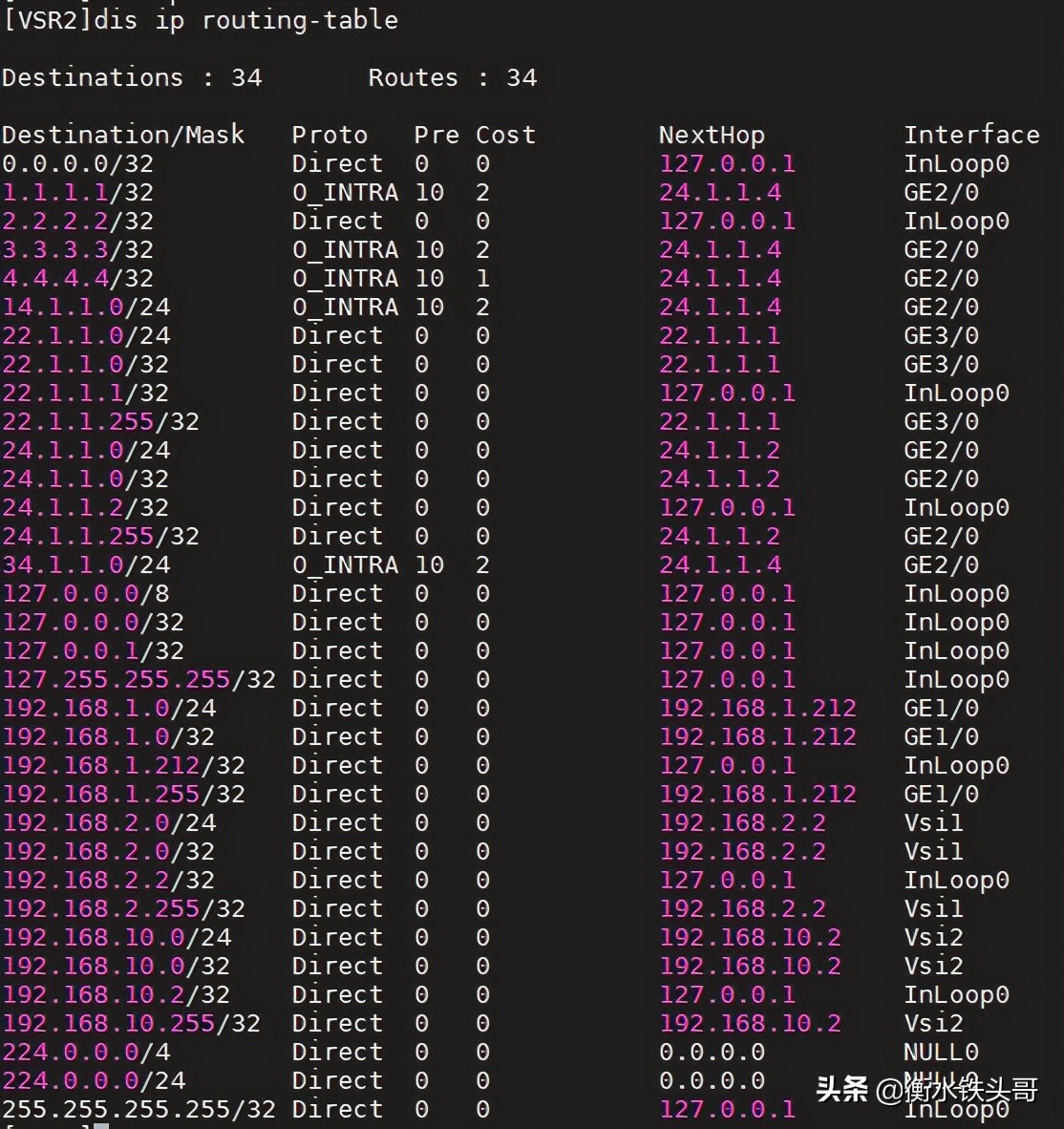
Task: Click the 127.0.0.0/8 destination entry
Action: pos(86,593)
